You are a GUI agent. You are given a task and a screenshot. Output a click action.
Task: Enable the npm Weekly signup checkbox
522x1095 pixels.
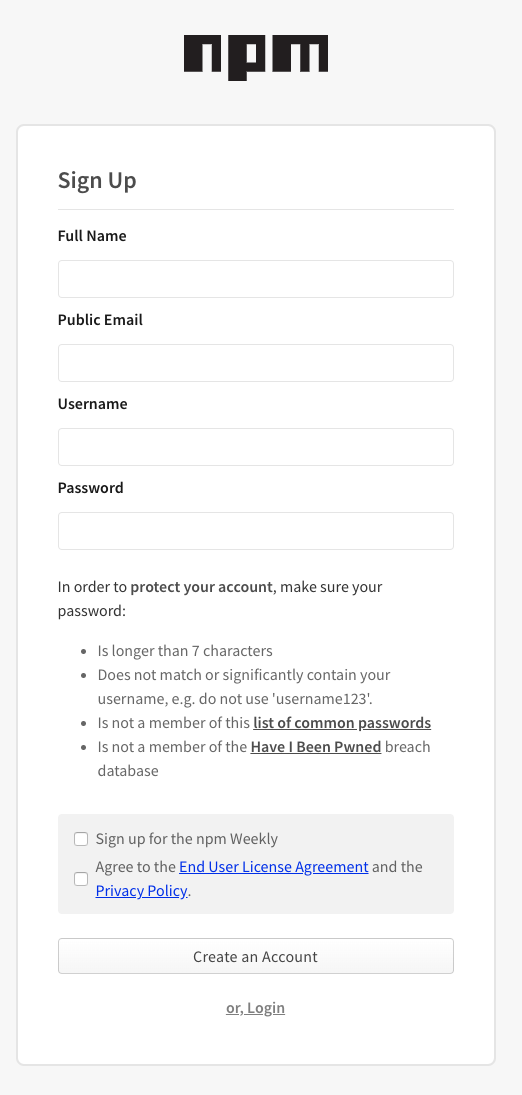[81, 839]
